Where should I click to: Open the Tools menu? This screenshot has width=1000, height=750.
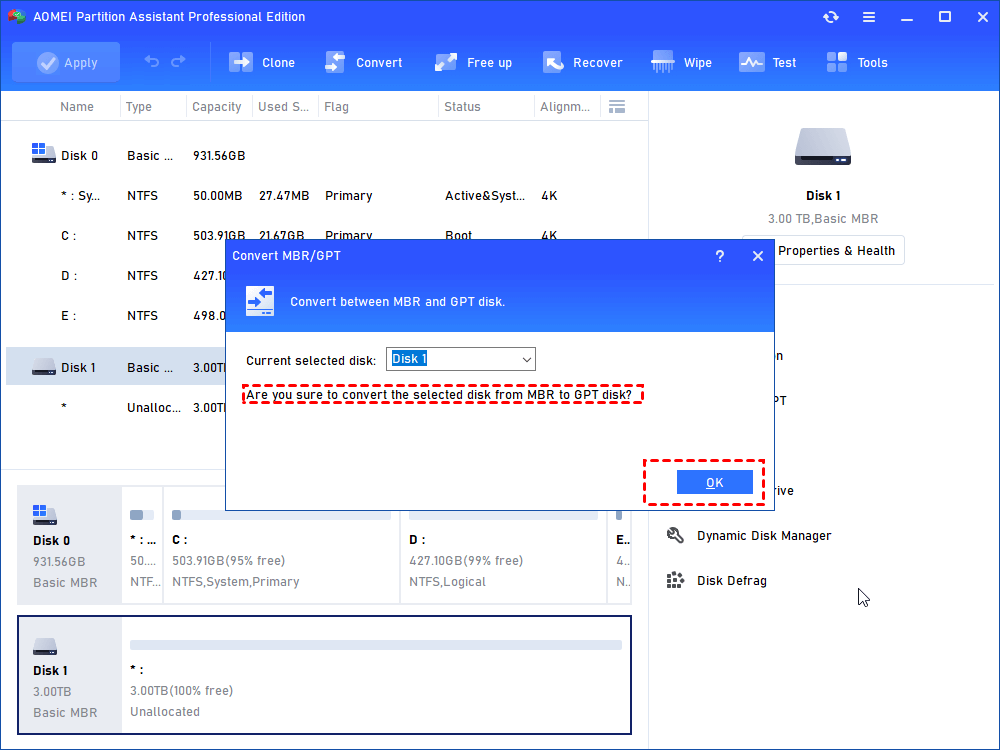click(x=857, y=62)
